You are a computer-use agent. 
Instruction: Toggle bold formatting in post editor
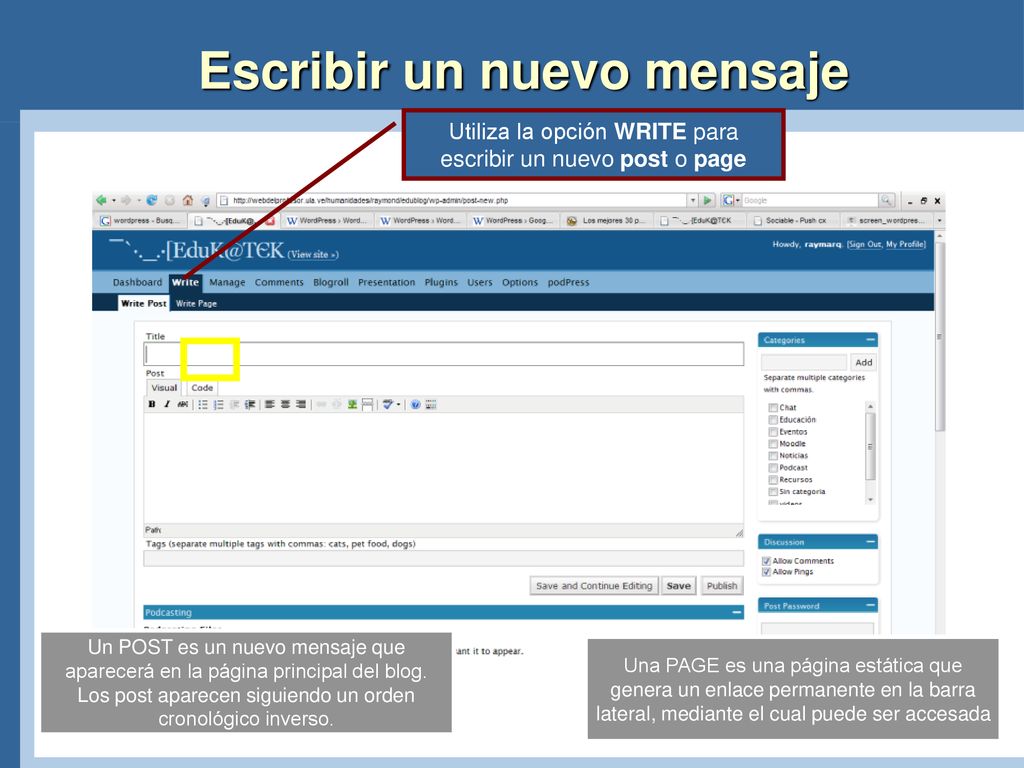(x=152, y=404)
